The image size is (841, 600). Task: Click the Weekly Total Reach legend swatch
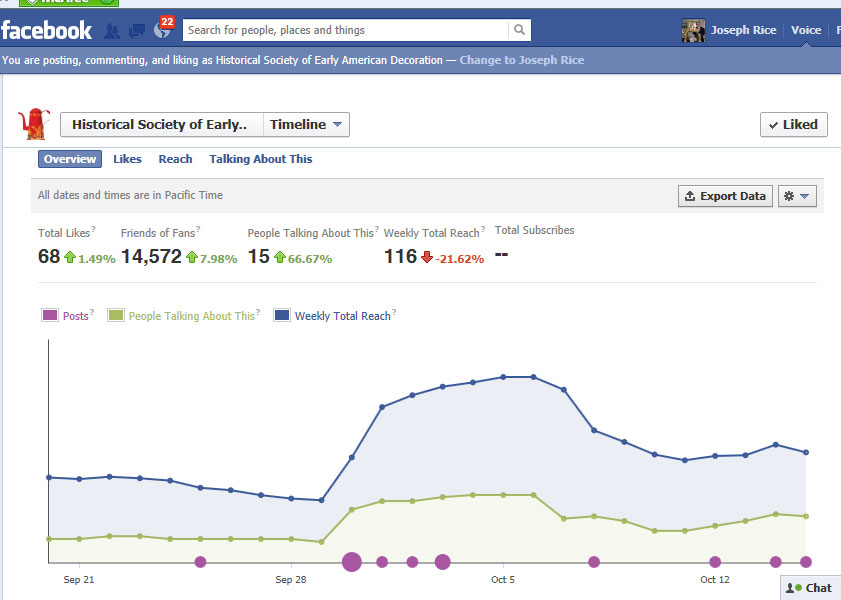(282, 316)
